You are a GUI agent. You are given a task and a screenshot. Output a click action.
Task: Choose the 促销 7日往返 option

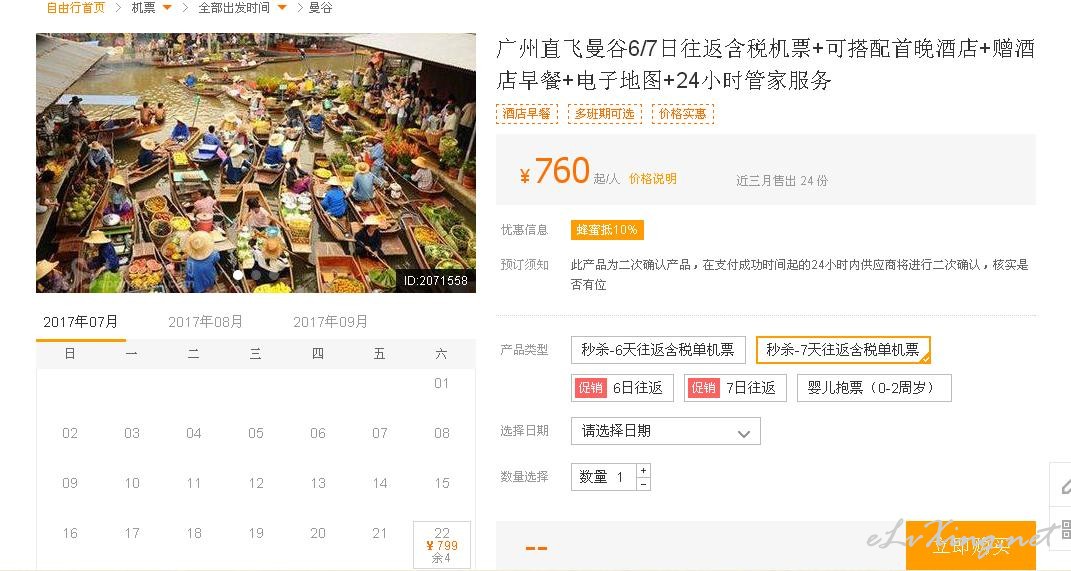[x=735, y=388]
